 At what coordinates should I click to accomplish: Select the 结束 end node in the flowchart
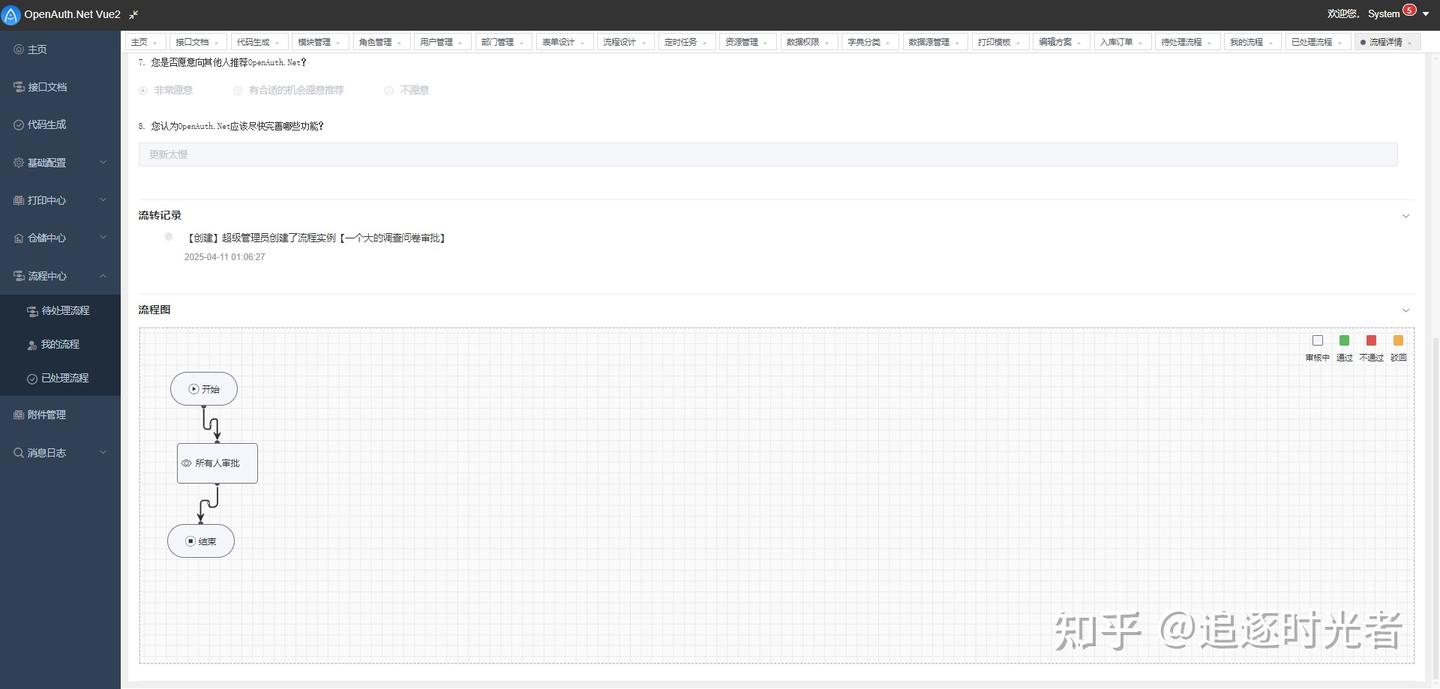pyautogui.click(x=200, y=540)
